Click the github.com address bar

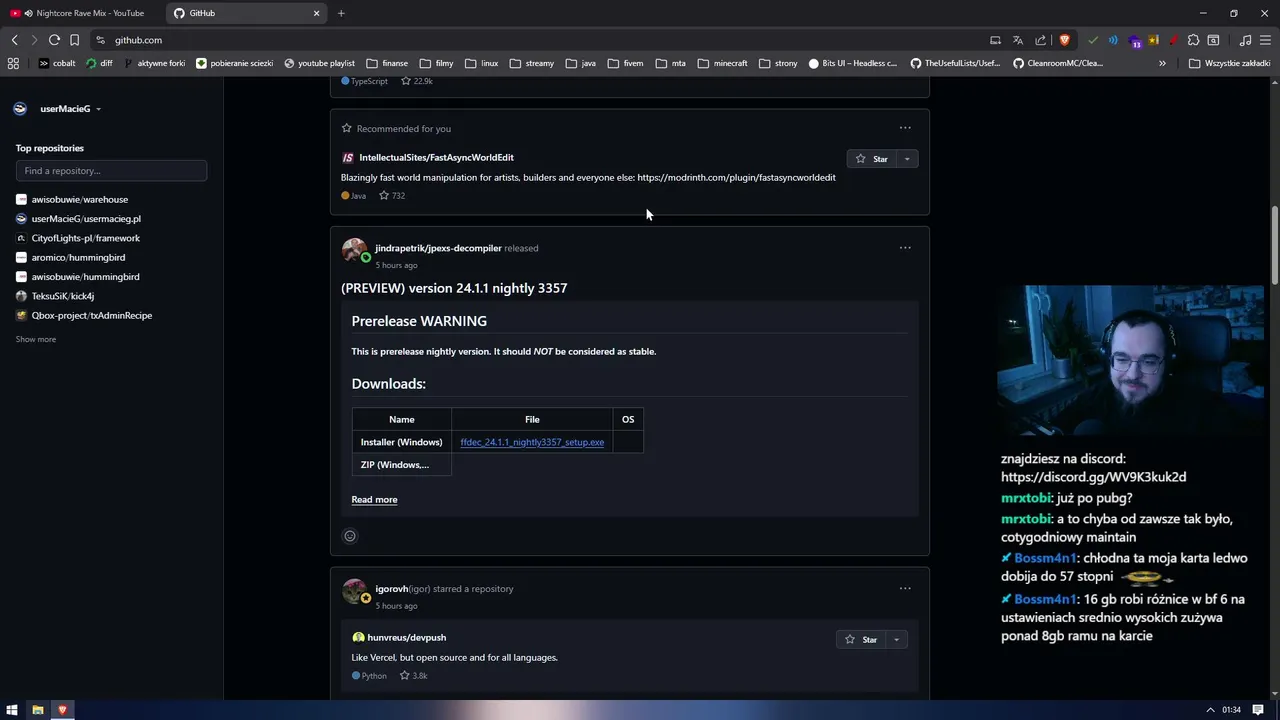point(540,40)
